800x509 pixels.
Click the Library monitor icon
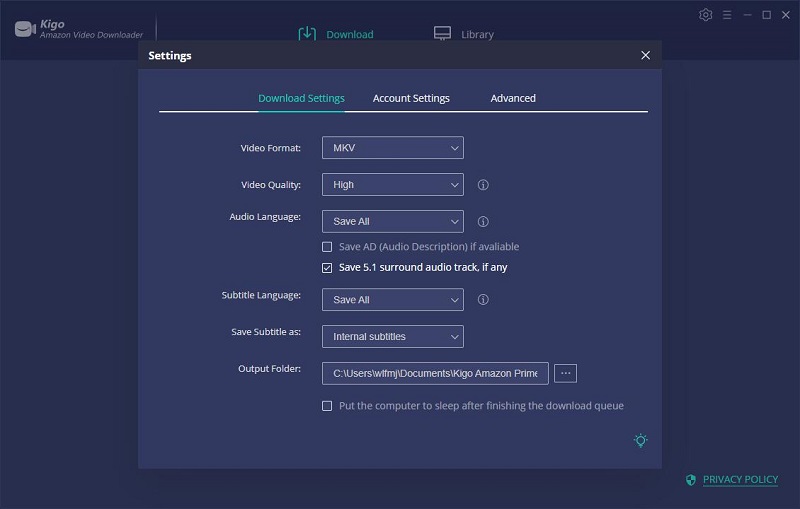(442, 34)
